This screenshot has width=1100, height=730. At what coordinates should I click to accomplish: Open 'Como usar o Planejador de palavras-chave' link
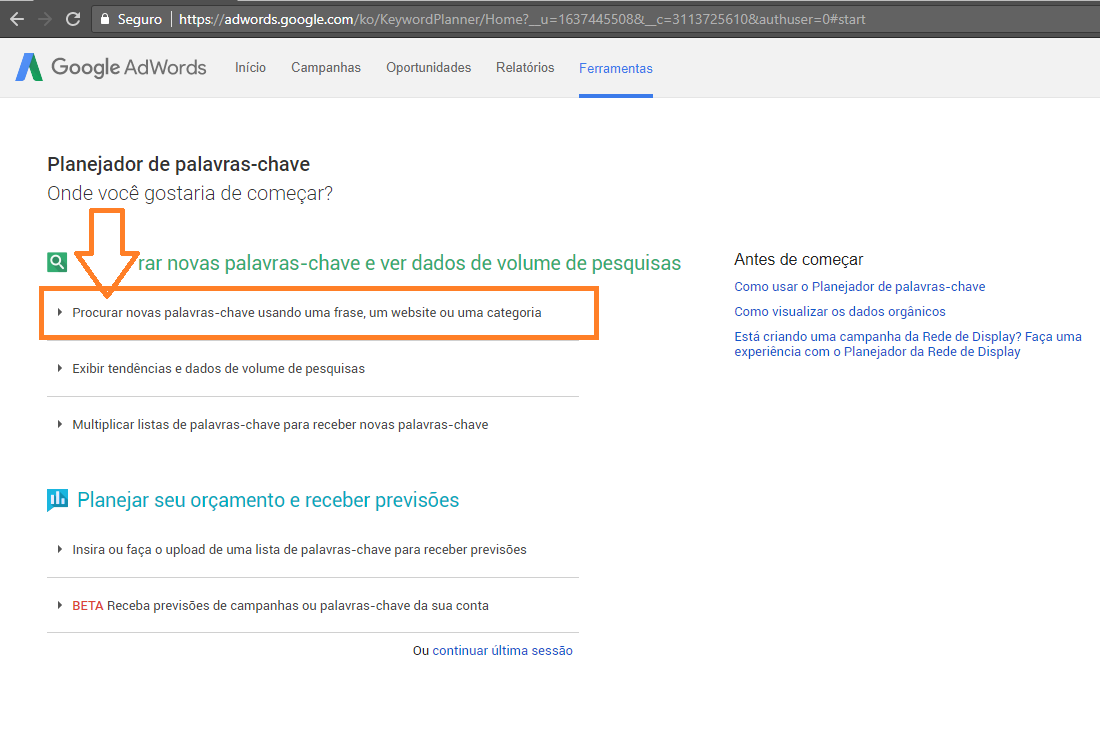(859, 287)
